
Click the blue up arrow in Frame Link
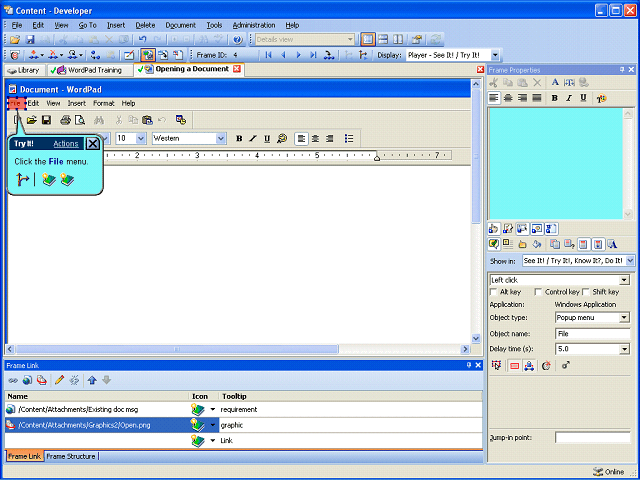click(x=92, y=380)
